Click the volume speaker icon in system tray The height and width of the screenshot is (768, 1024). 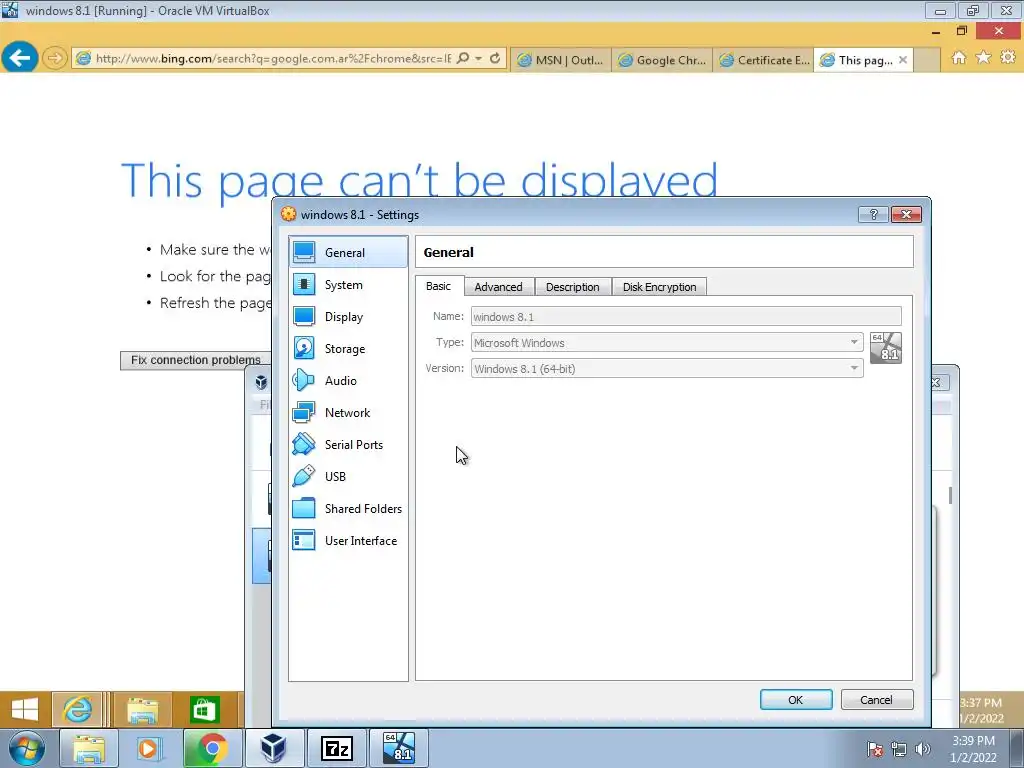(x=923, y=749)
